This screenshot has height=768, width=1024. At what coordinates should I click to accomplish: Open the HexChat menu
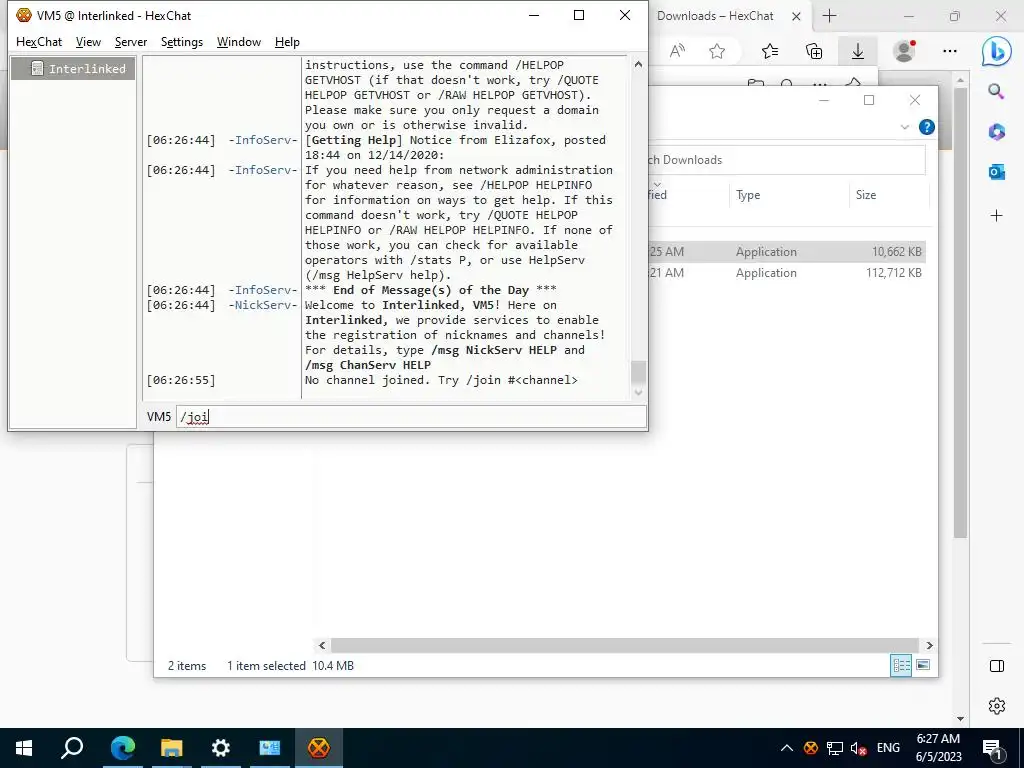click(x=39, y=42)
